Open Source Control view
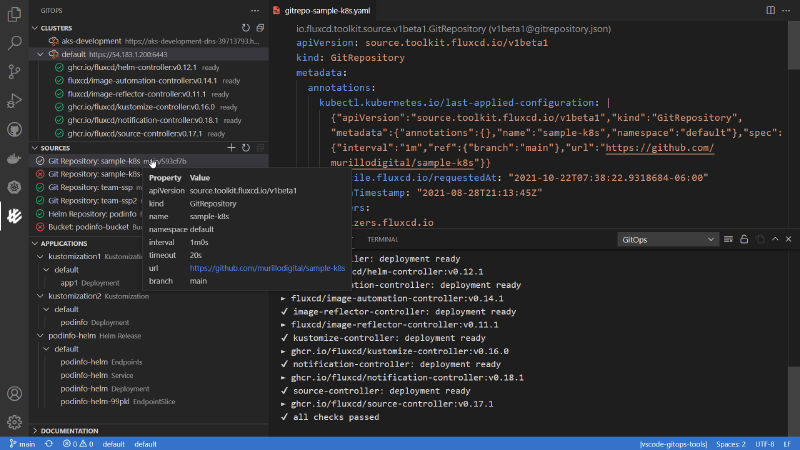This screenshot has width=800, height=450. (14, 72)
